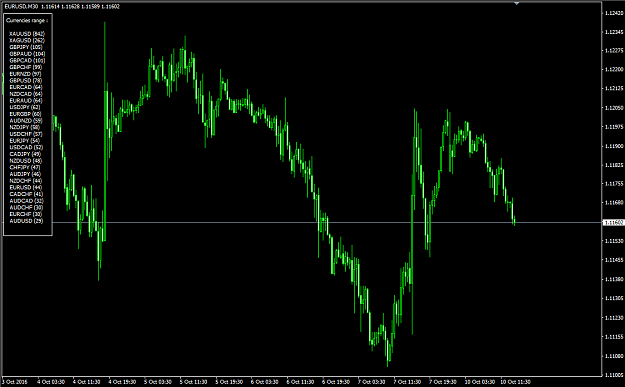
Task: Click the '4 Oct 11:30' time axis label
Action: pyautogui.click(x=86, y=382)
